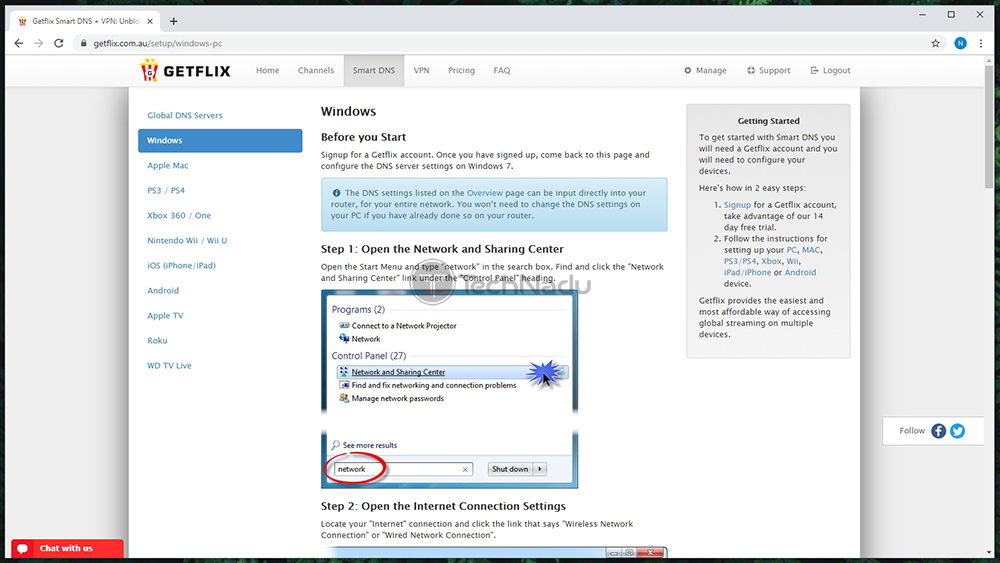Screen dimensions: 1000x563
Task: Click Android link in Getting Started panel
Action: (800, 273)
